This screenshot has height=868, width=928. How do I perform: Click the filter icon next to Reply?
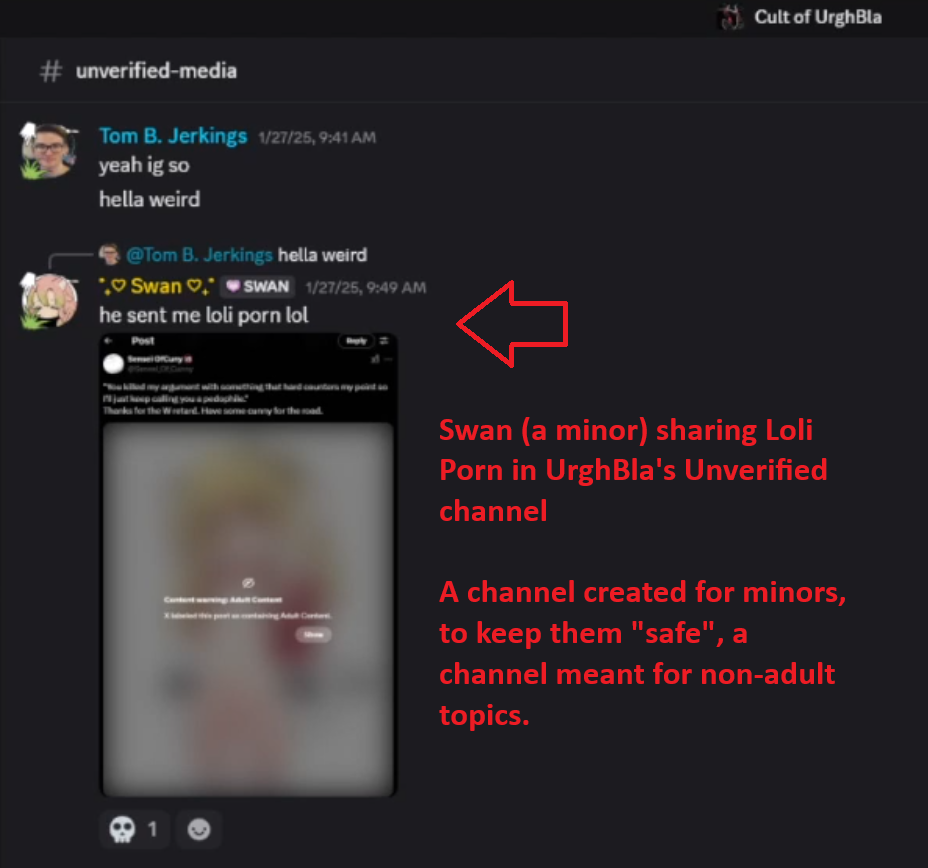[x=384, y=341]
